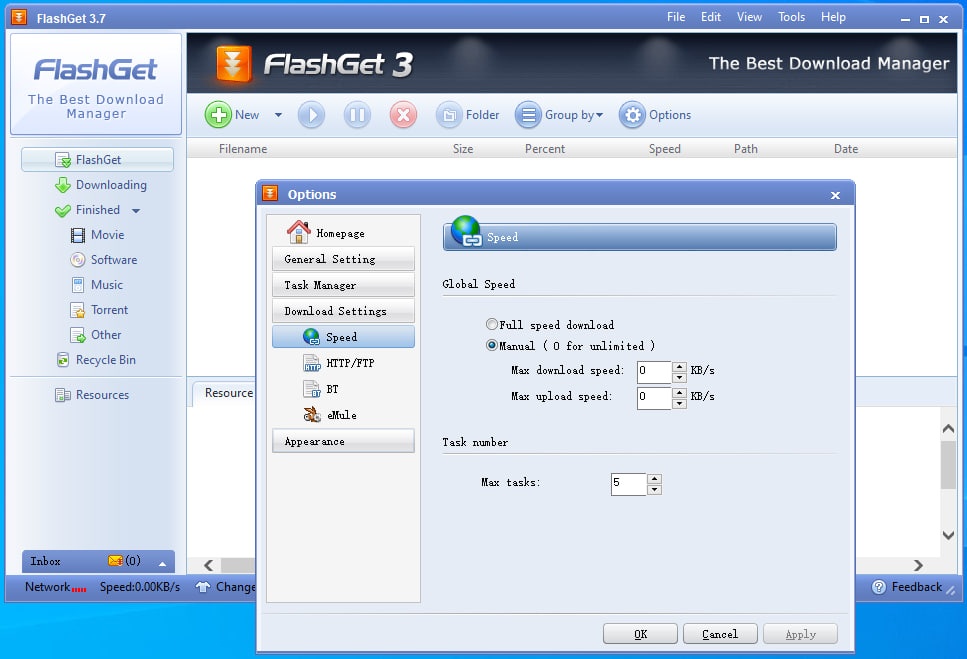Click the red Delete toolbar icon

[x=403, y=115]
